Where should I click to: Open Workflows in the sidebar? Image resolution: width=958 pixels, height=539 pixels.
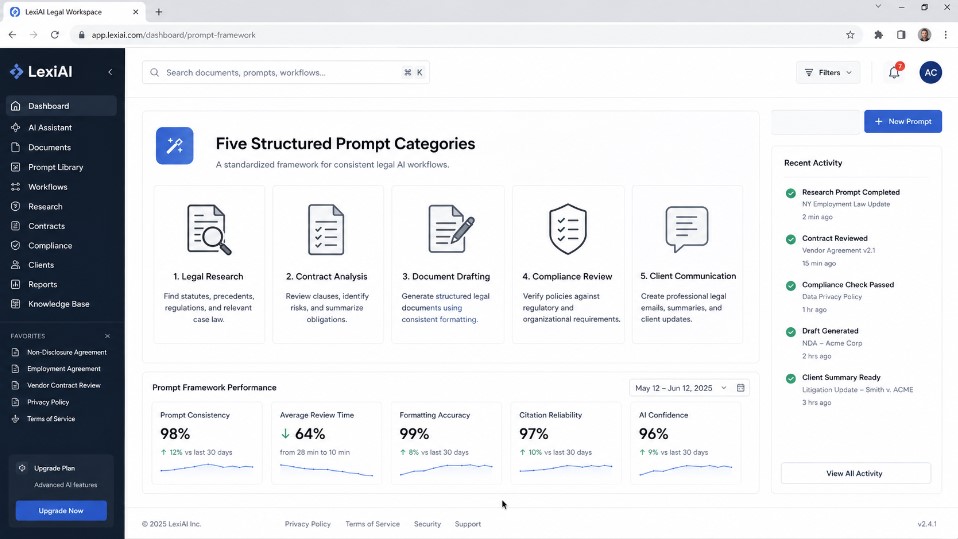[48, 187]
